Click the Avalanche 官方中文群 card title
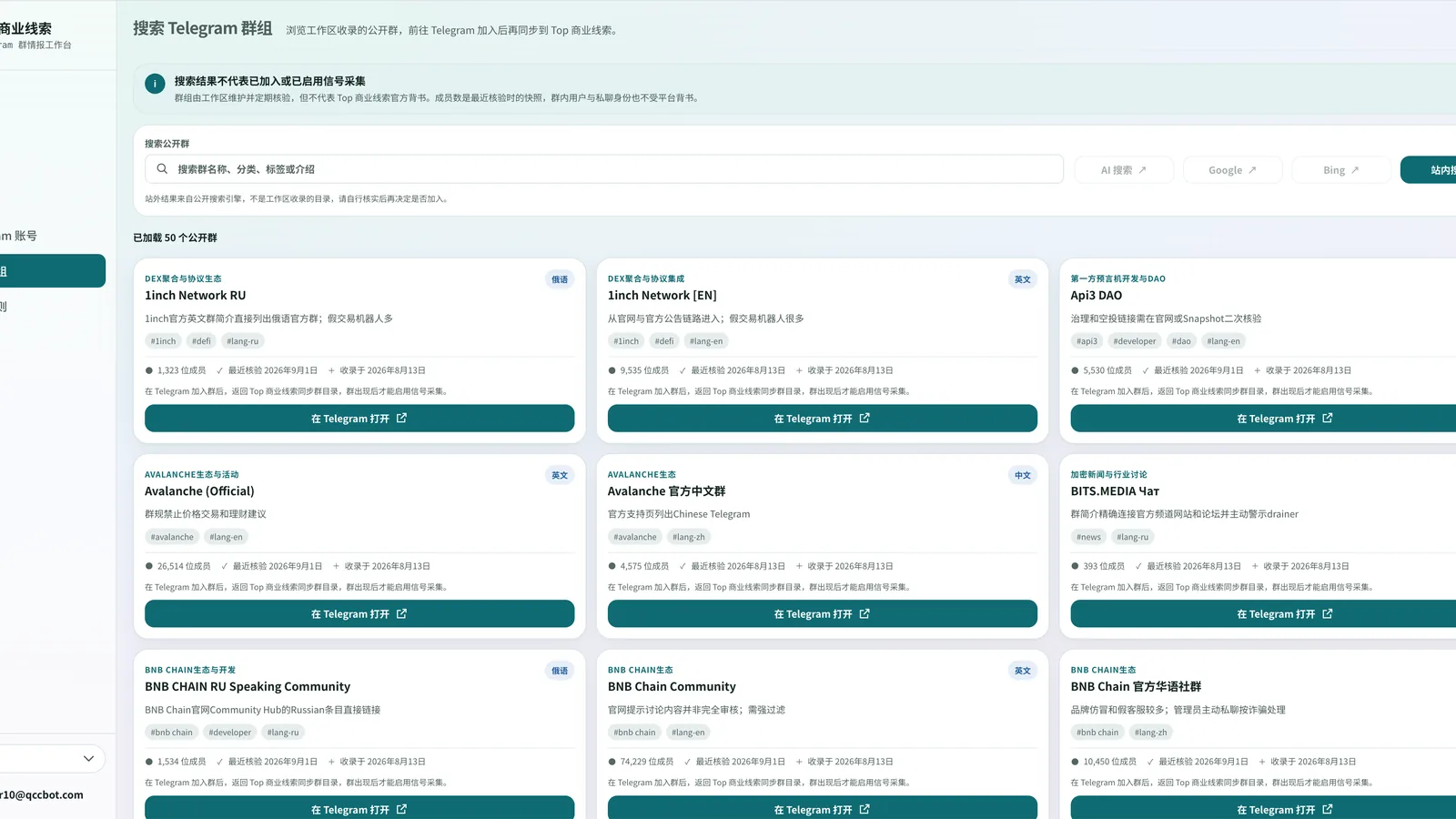This screenshot has height=819, width=1456. 667,491
